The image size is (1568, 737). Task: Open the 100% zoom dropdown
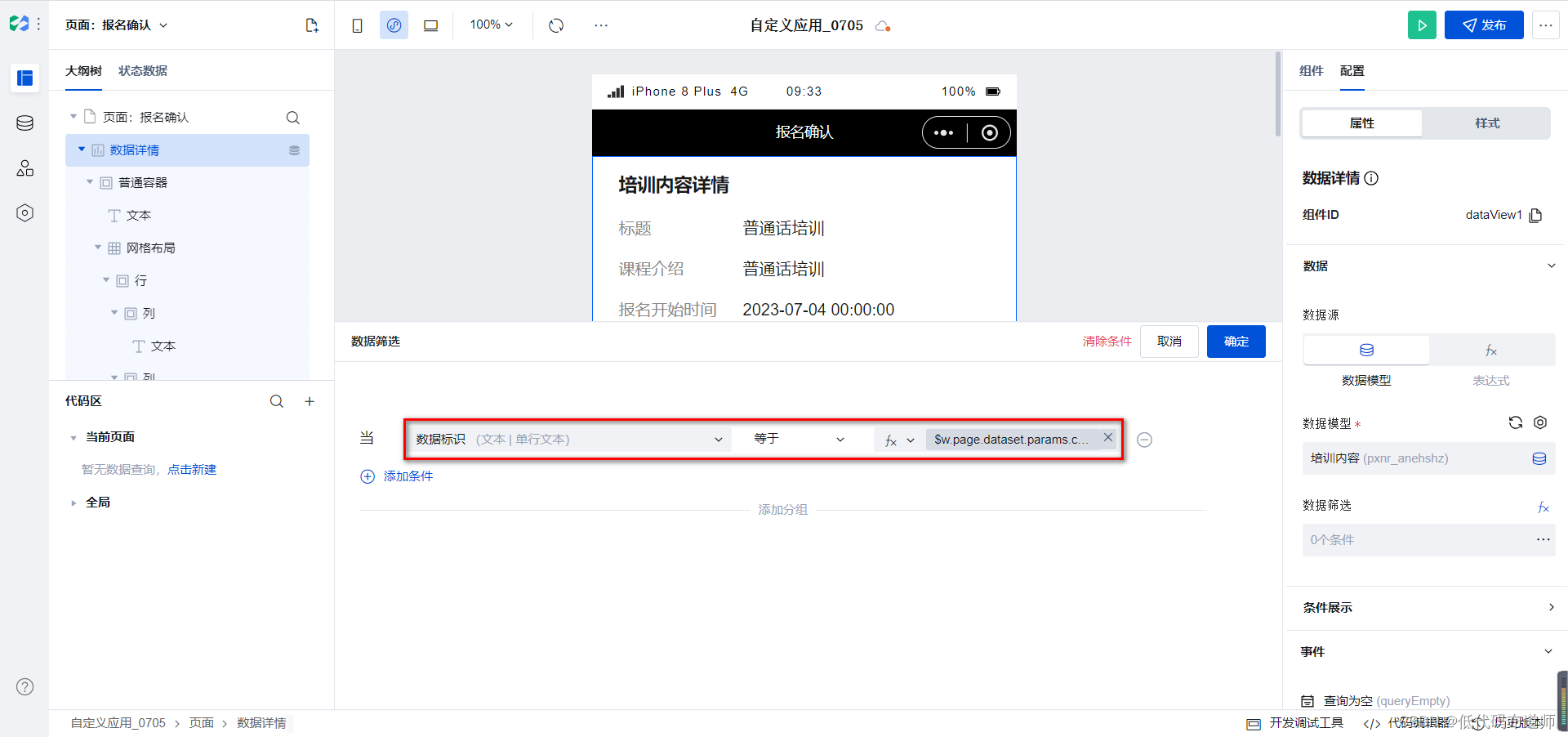click(491, 25)
